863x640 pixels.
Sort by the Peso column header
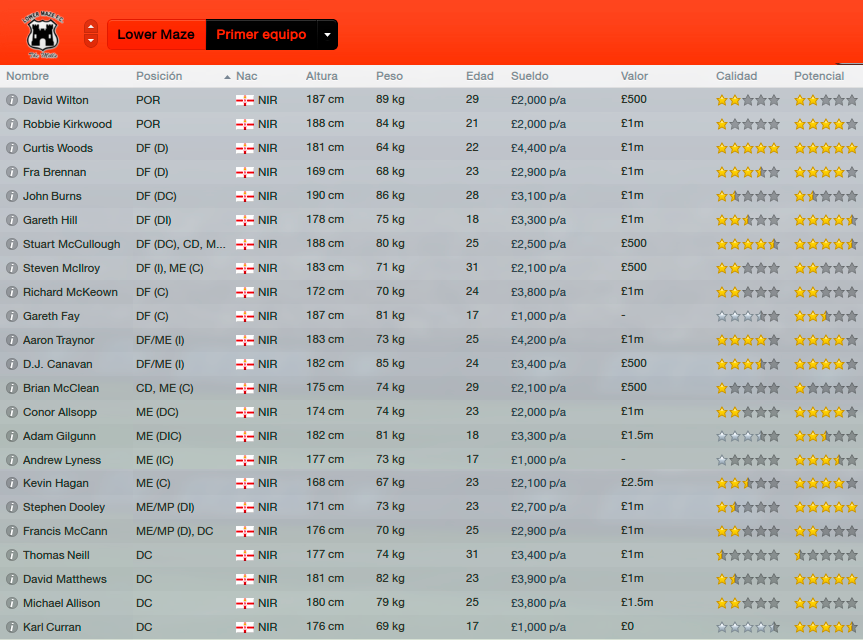pos(390,76)
